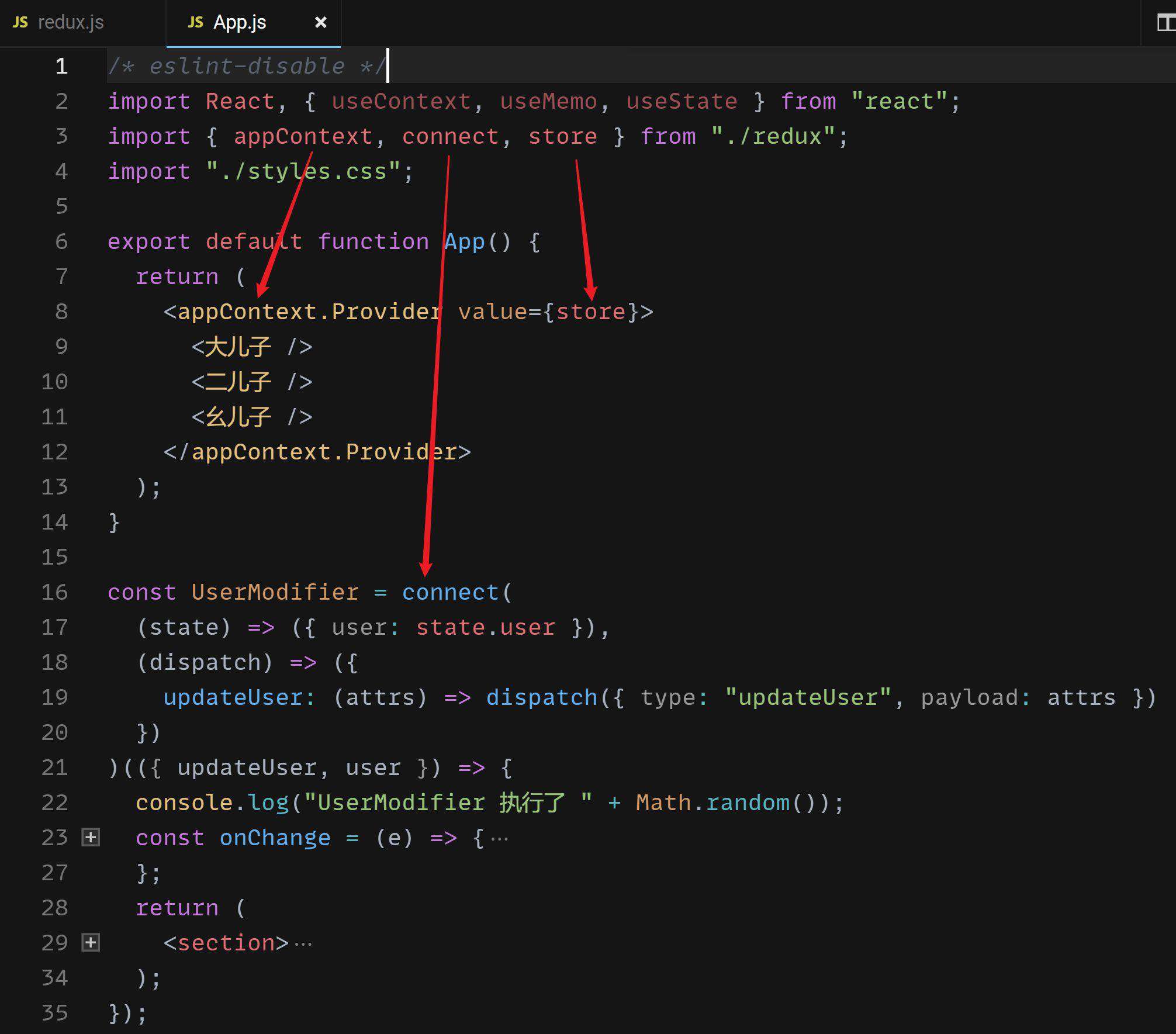This screenshot has width=1176, height=1034.
Task: Expand folded onChange function at line 23
Action: (x=91, y=838)
